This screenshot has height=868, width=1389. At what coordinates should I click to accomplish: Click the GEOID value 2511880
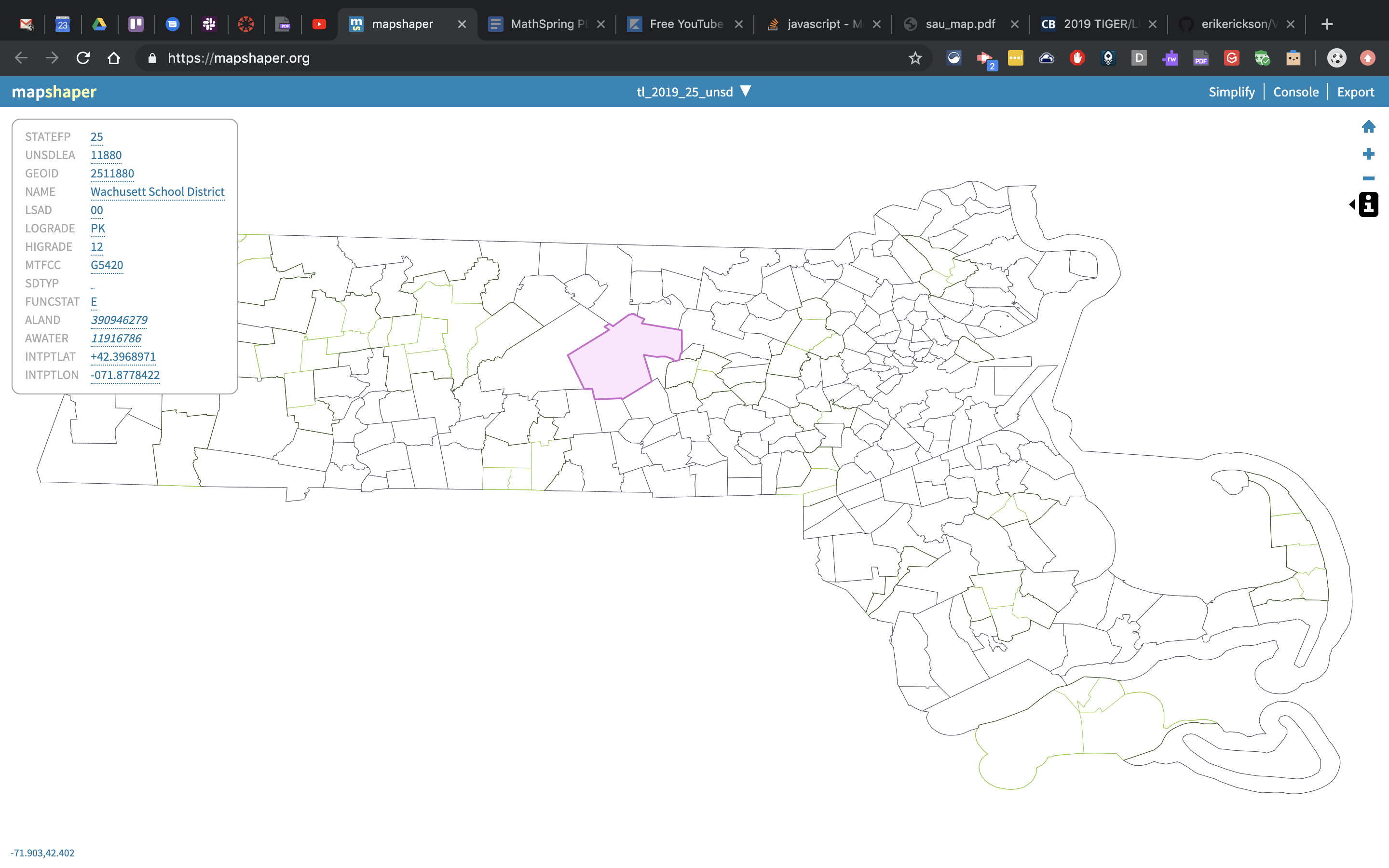pos(112,174)
